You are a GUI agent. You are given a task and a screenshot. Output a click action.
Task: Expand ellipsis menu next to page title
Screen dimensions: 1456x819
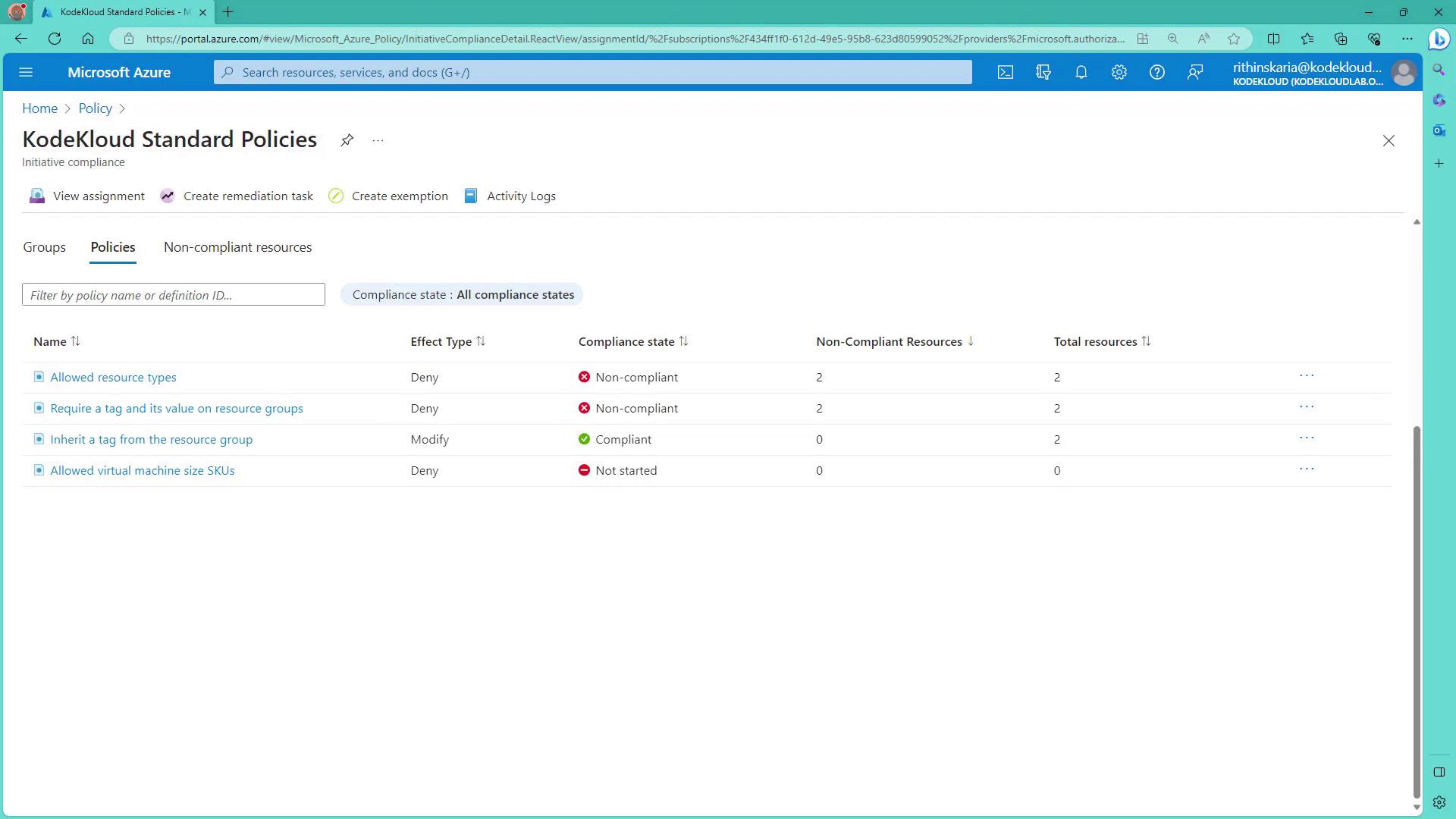[378, 140]
